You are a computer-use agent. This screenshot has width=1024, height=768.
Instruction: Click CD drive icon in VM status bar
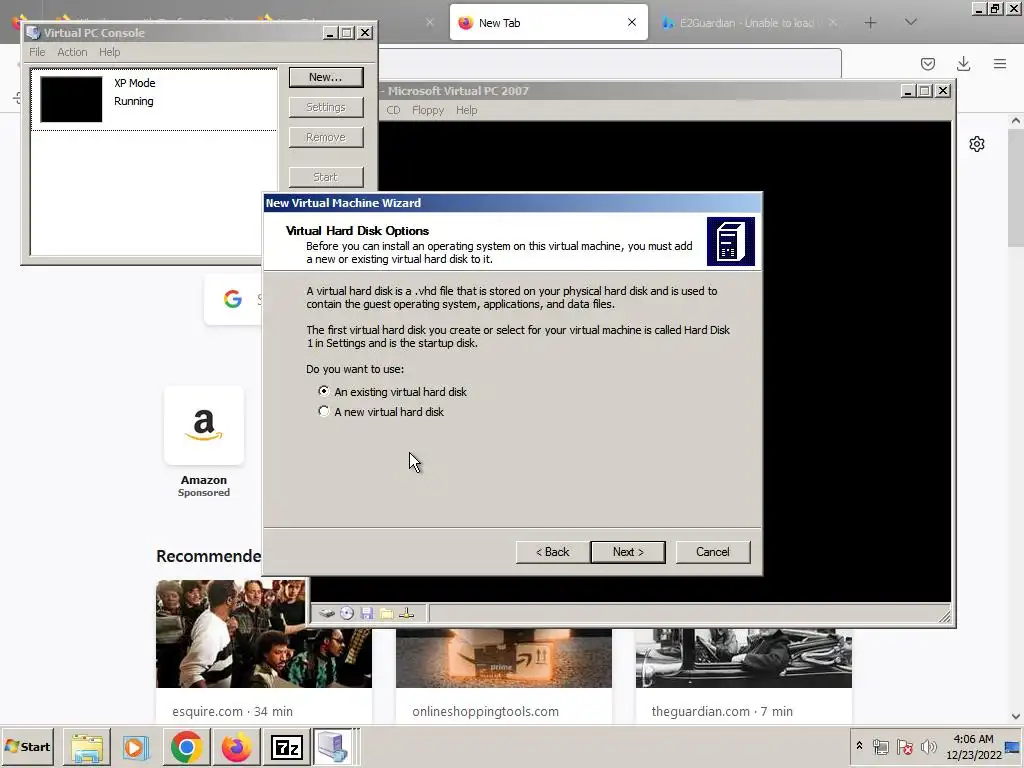pyautogui.click(x=347, y=613)
